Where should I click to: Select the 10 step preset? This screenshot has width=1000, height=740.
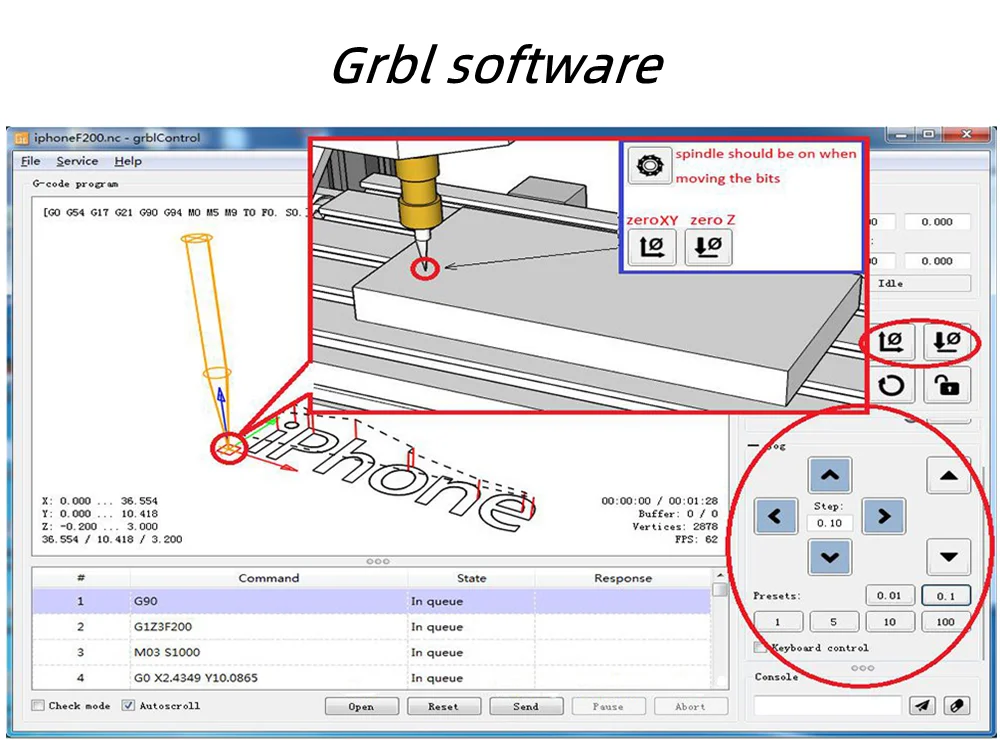pos(890,621)
